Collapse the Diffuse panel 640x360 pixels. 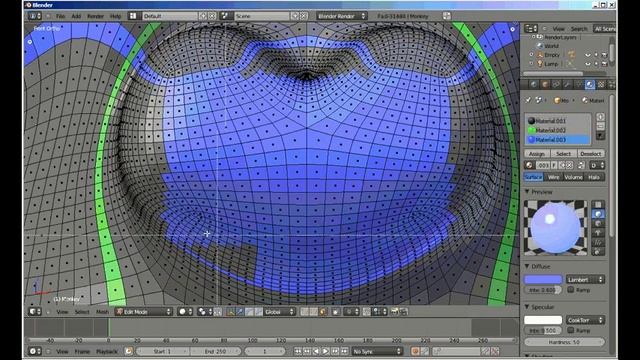pyautogui.click(x=527, y=266)
